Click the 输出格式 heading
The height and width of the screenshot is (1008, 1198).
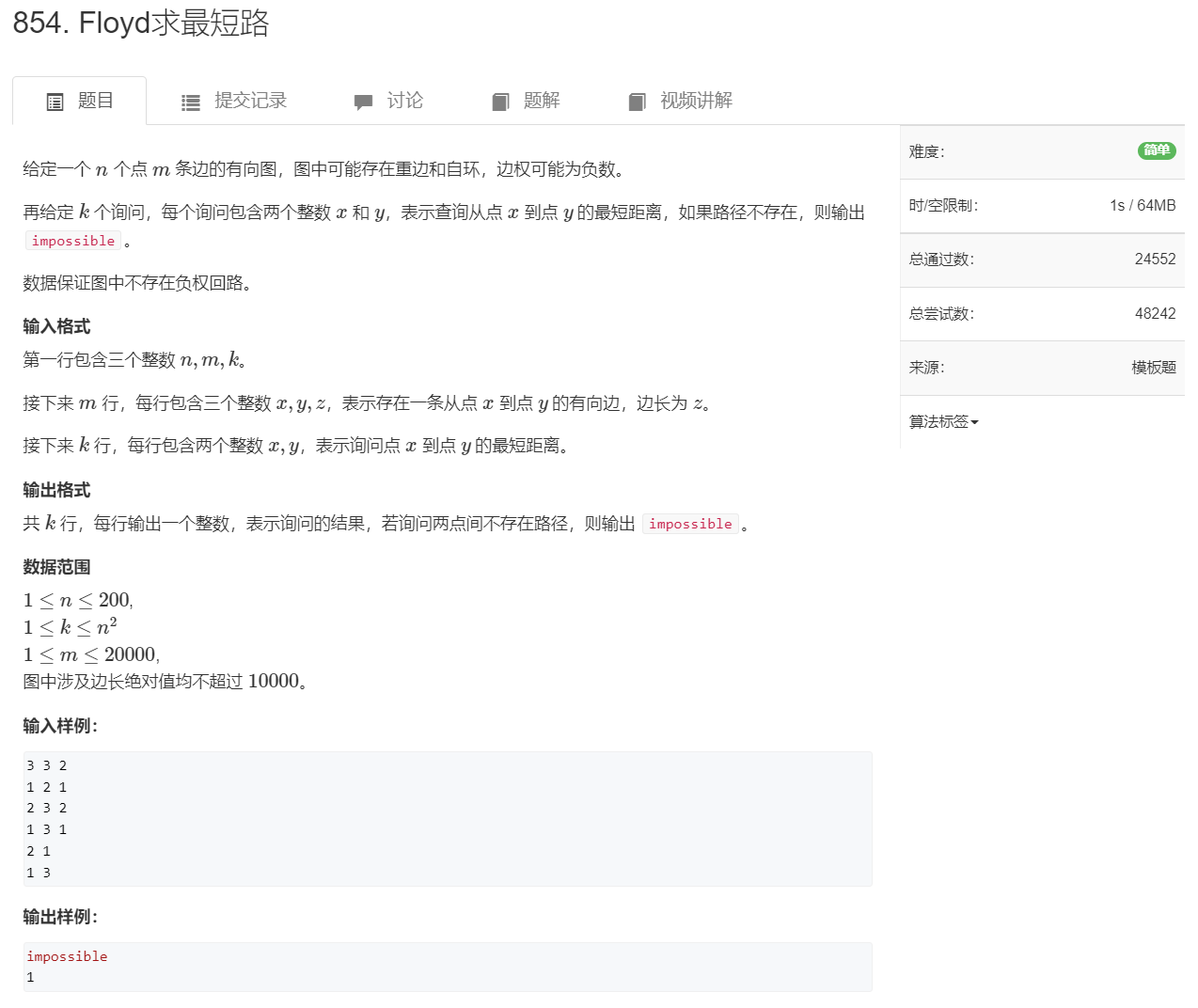56,490
